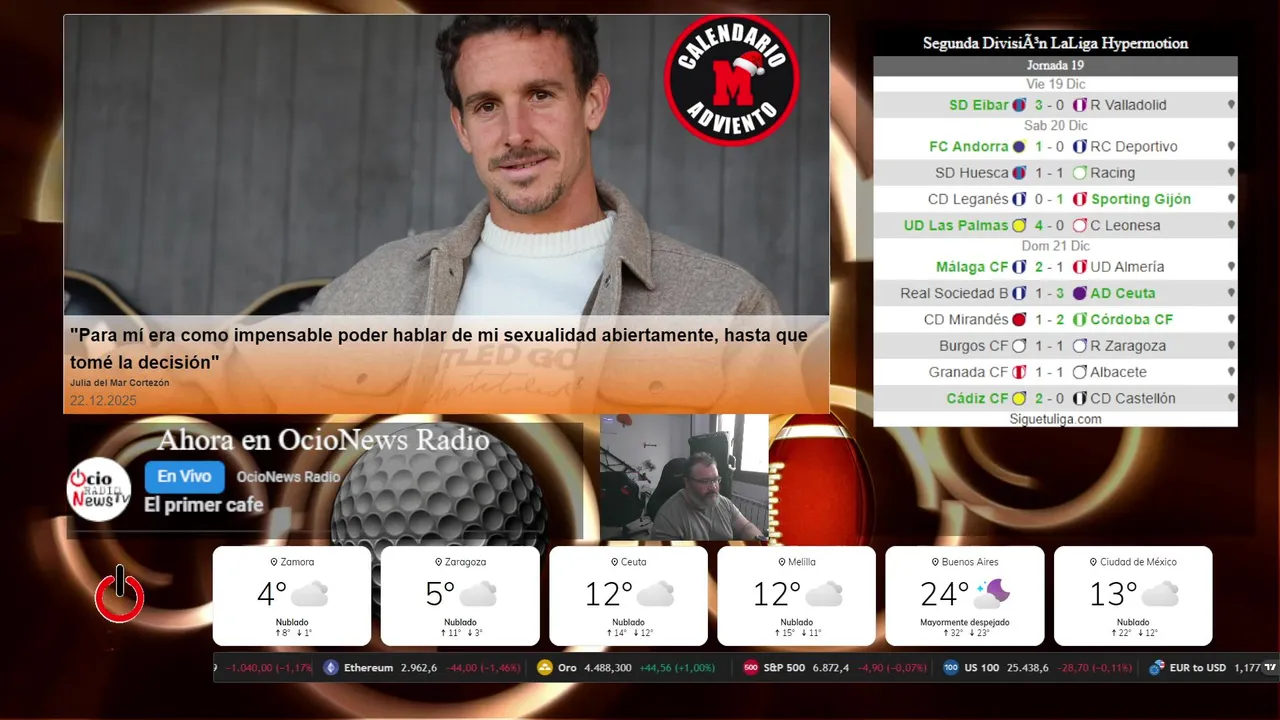Click the S&P 500 ticker name

tap(784, 668)
